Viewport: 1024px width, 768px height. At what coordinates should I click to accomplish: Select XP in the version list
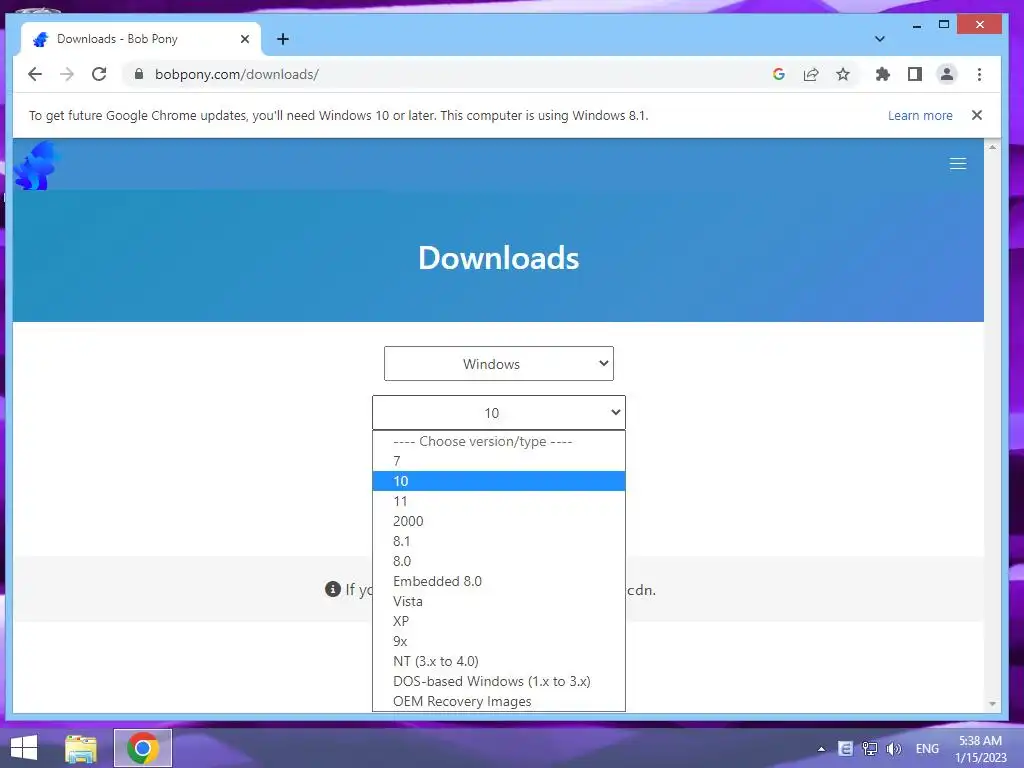499,621
